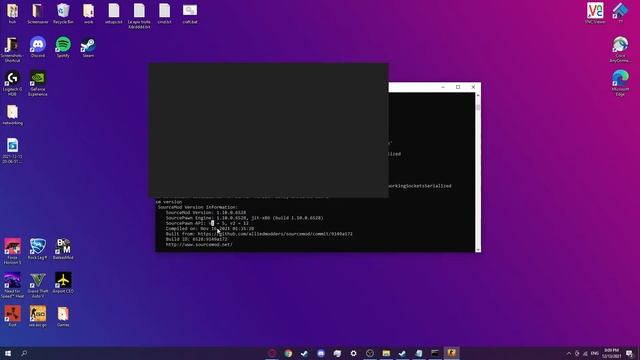
Task: Open the Microsoft Edge desktop shortcut
Action: tap(620, 83)
